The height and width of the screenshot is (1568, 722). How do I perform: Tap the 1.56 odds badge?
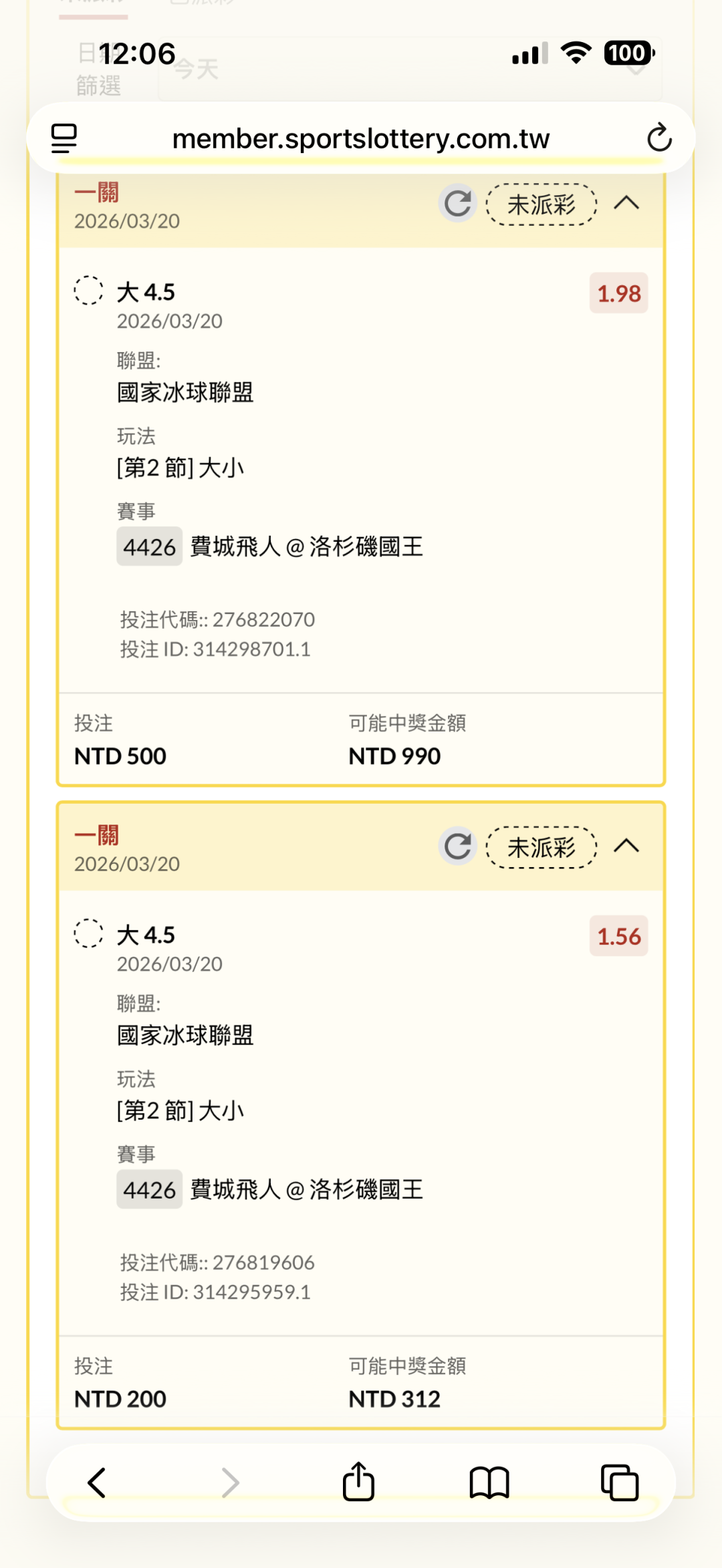tap(618, 936)
